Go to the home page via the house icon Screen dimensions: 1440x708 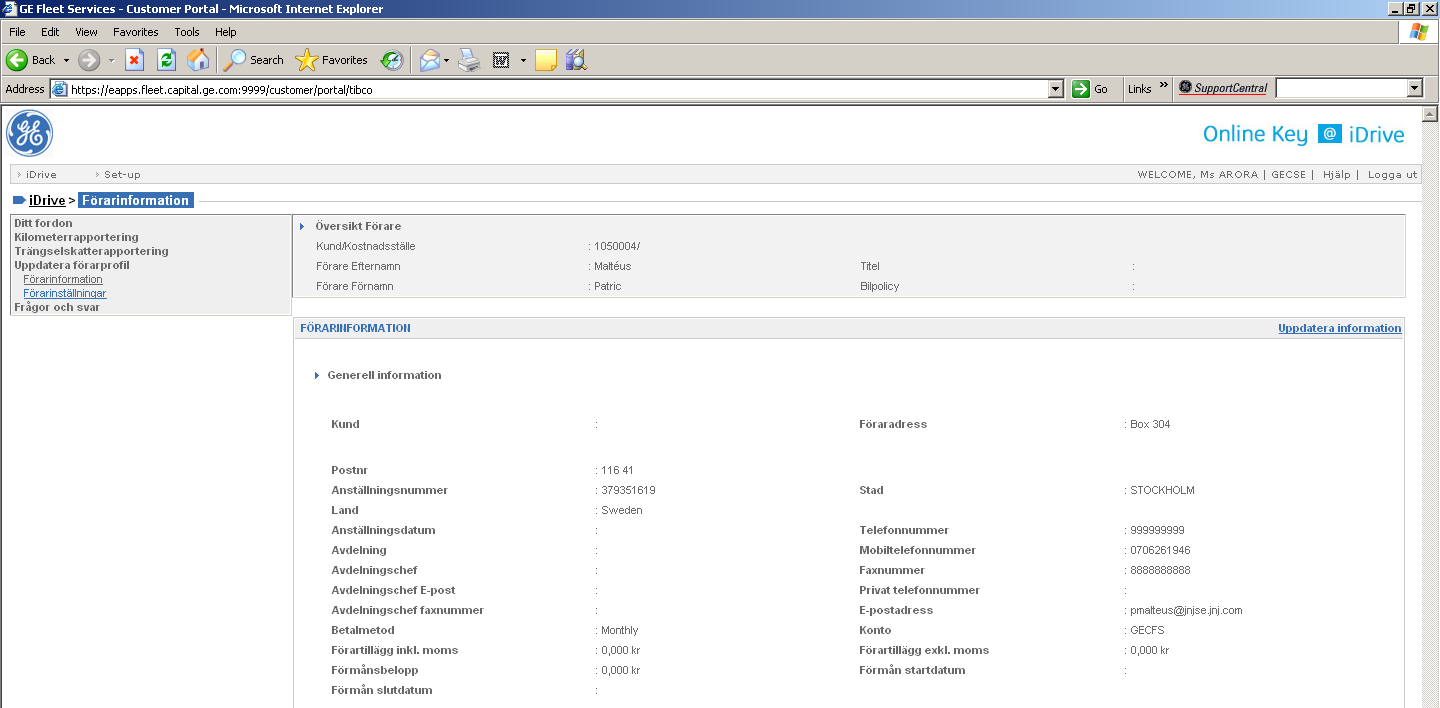pos(198,60)
